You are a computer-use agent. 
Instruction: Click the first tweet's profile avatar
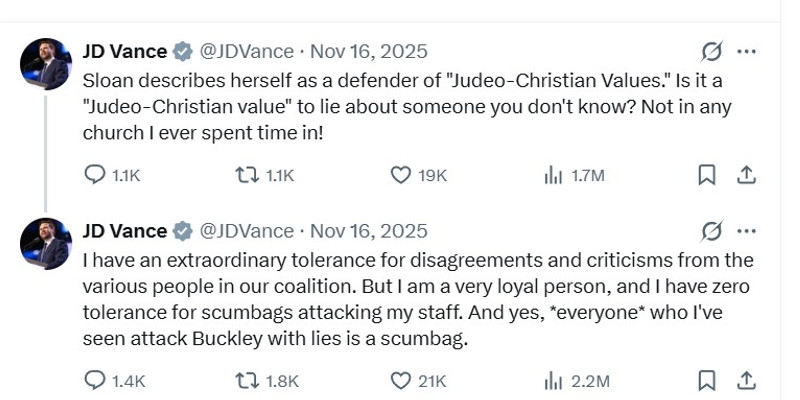[x=46, y=65]
